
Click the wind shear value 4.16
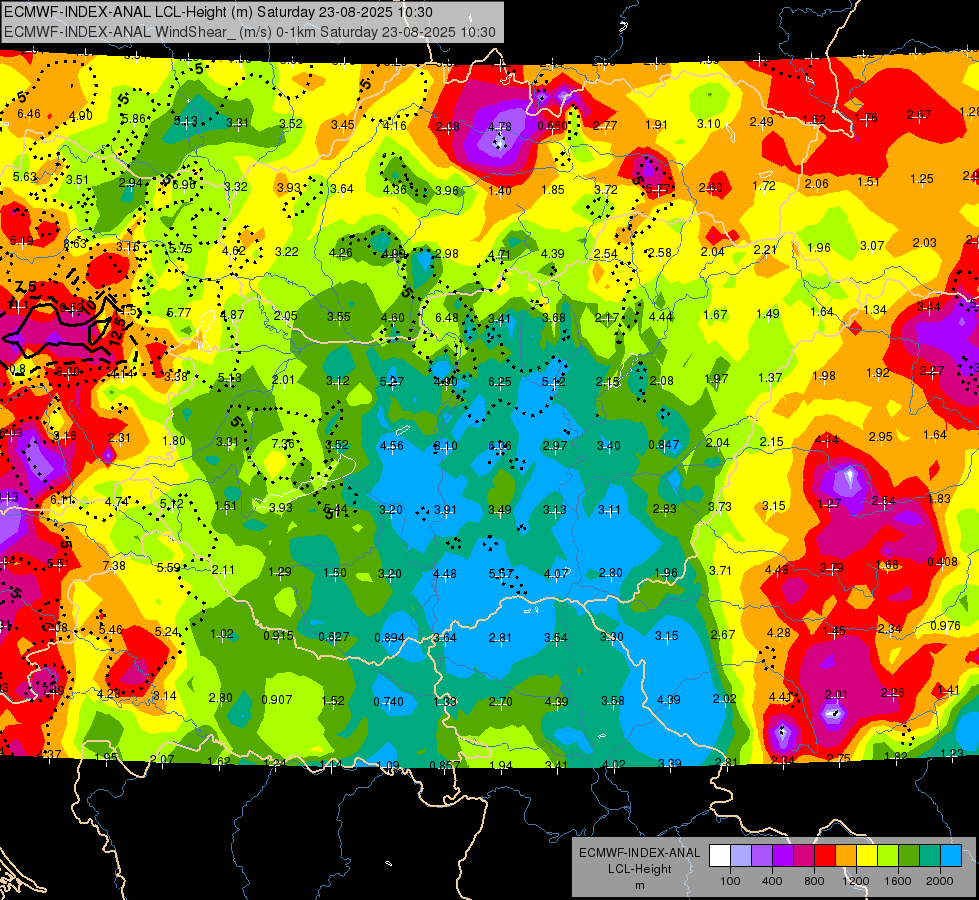tap(395, 126)
